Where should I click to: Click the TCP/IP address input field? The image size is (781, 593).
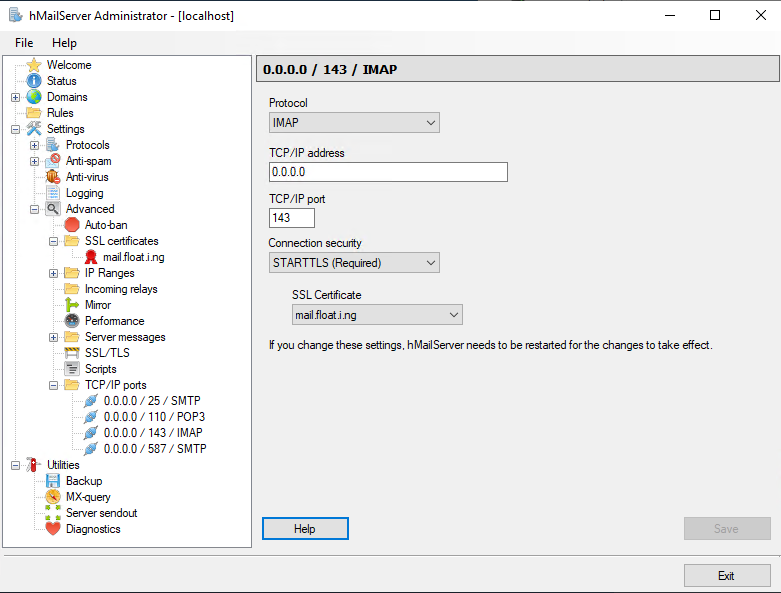point(389,172)
